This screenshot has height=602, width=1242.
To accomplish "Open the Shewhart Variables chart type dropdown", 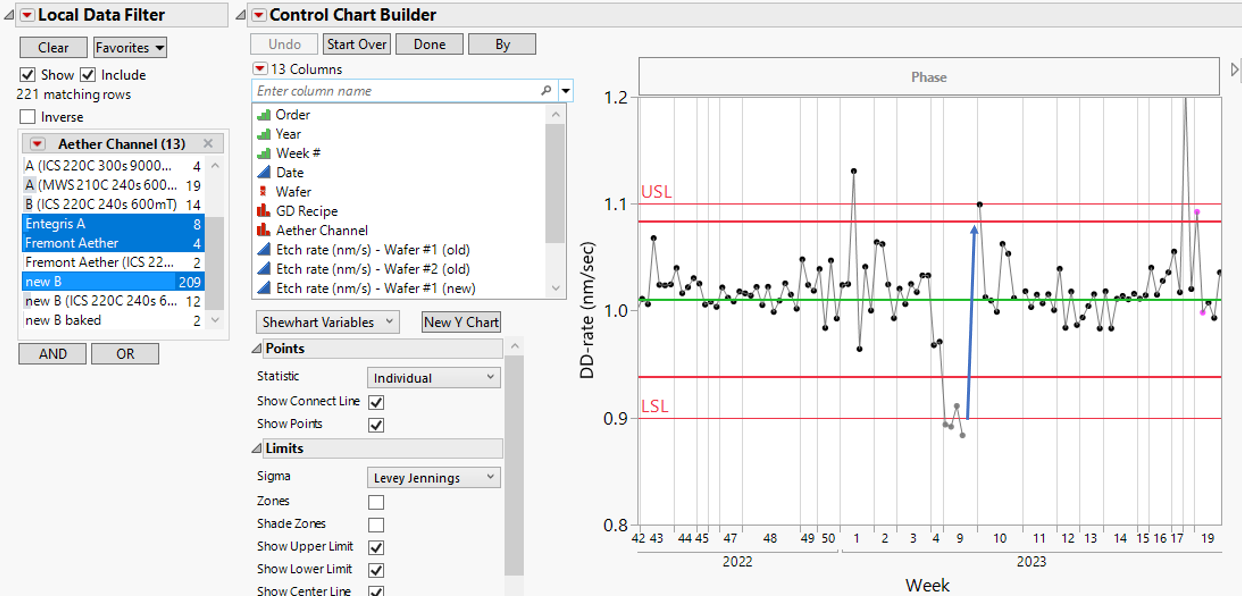I will [327, 321].
